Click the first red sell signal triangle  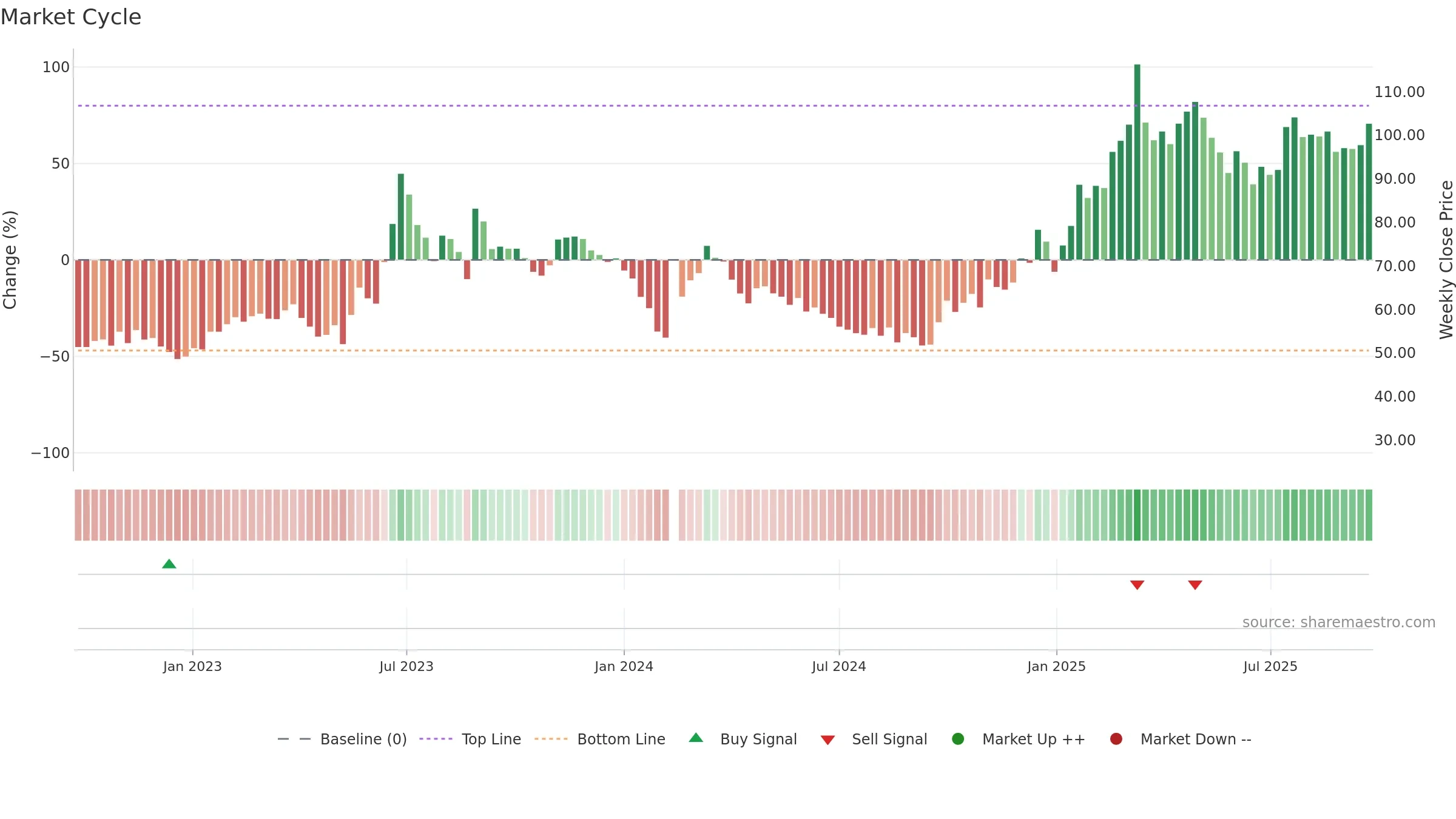(x=1137, y=585)
